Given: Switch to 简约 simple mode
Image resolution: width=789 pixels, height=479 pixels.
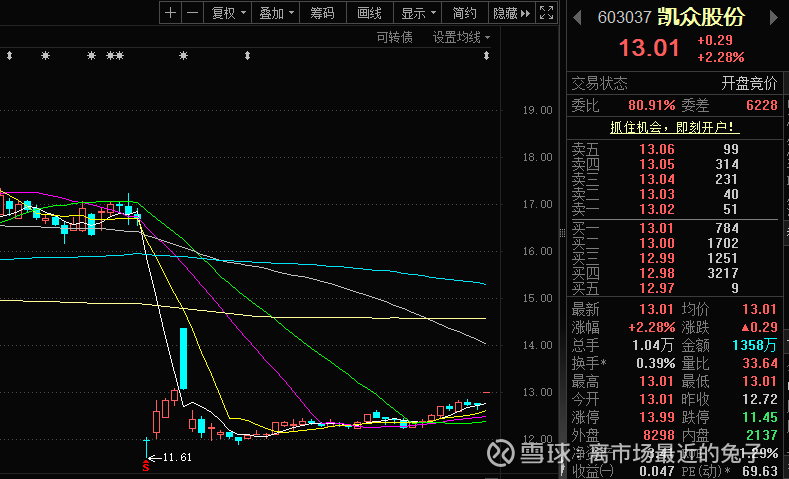Looking at the screenshot, I should [x=465, y=13].
